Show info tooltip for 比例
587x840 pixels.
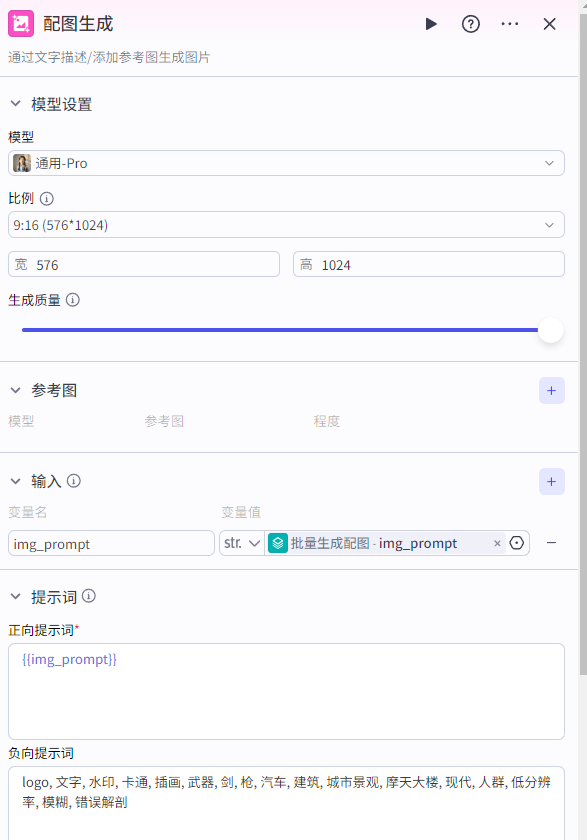pyautogui.click(x=47, y=199)
